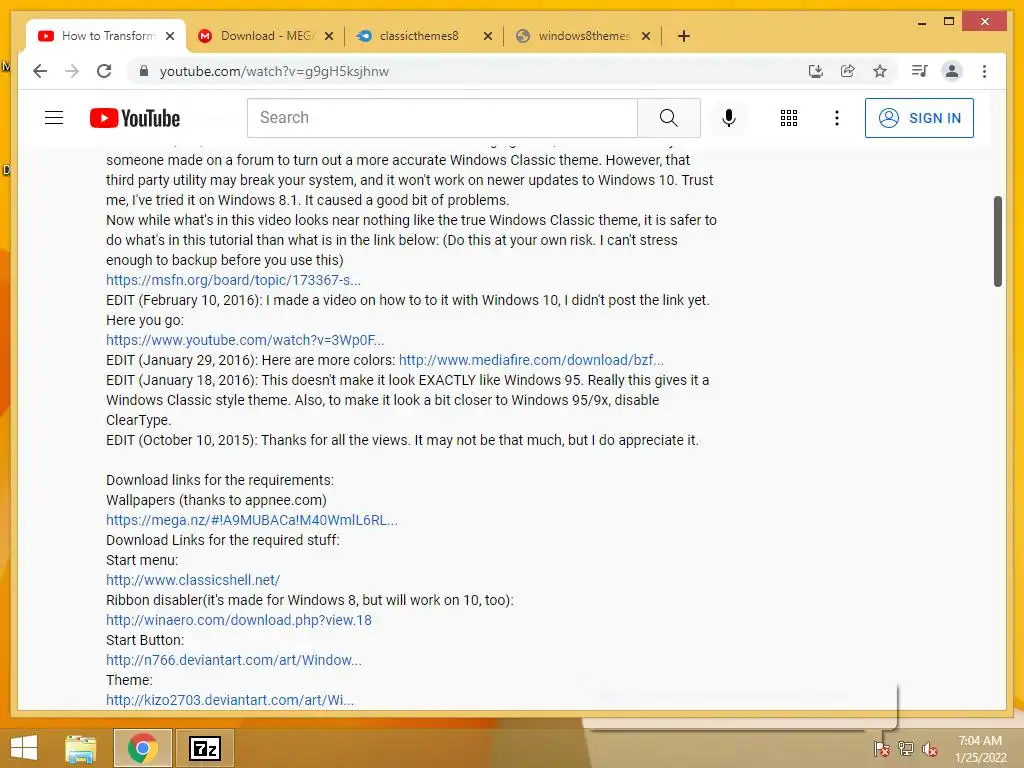Go back with the browser back arrow
This screenshot has width=1024, height=768.
40,71
